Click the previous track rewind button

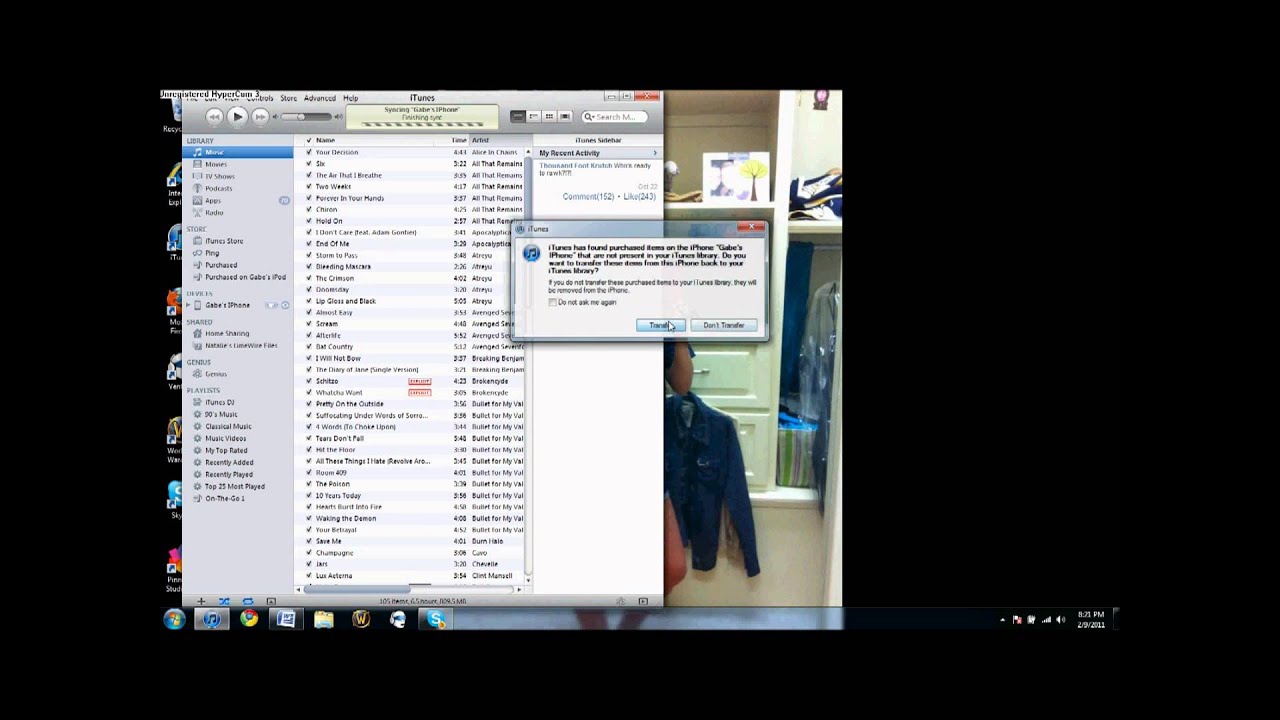tap(214, 117)
